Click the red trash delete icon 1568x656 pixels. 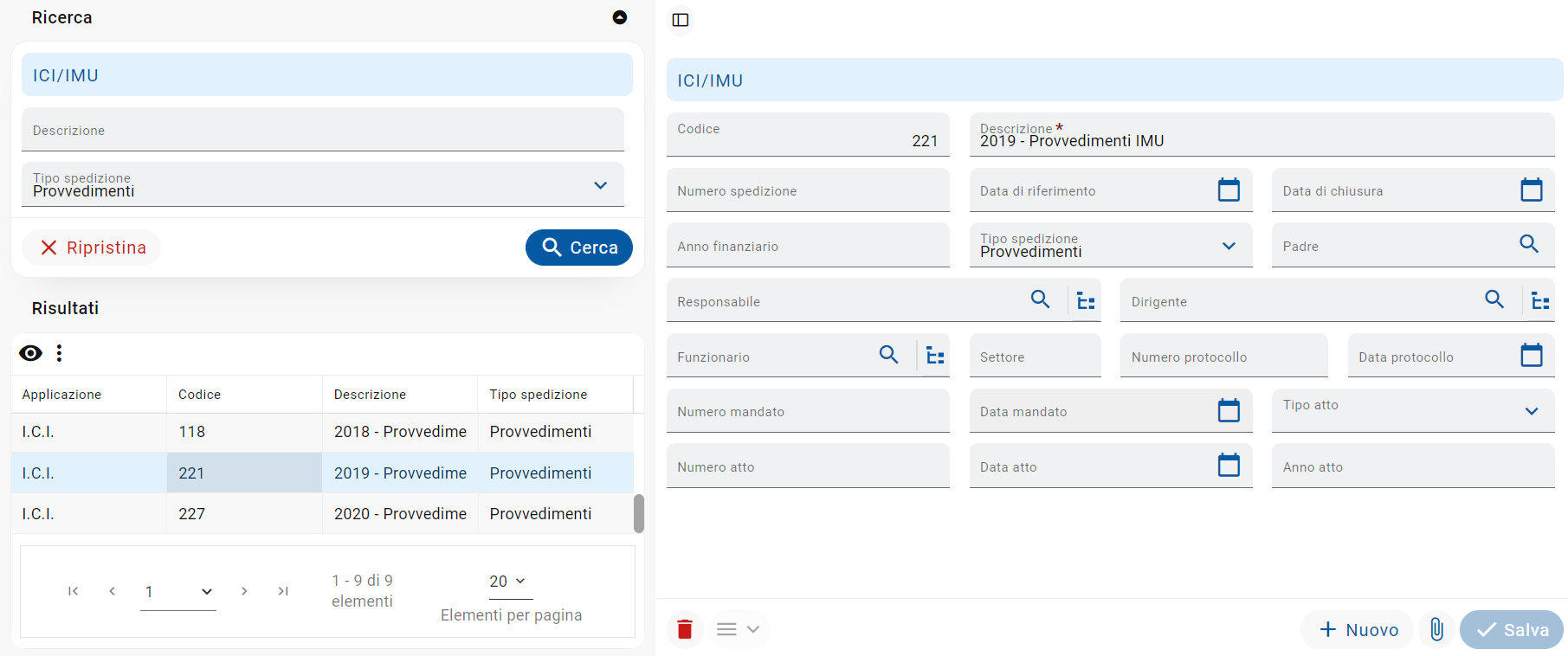click(685, 629)
